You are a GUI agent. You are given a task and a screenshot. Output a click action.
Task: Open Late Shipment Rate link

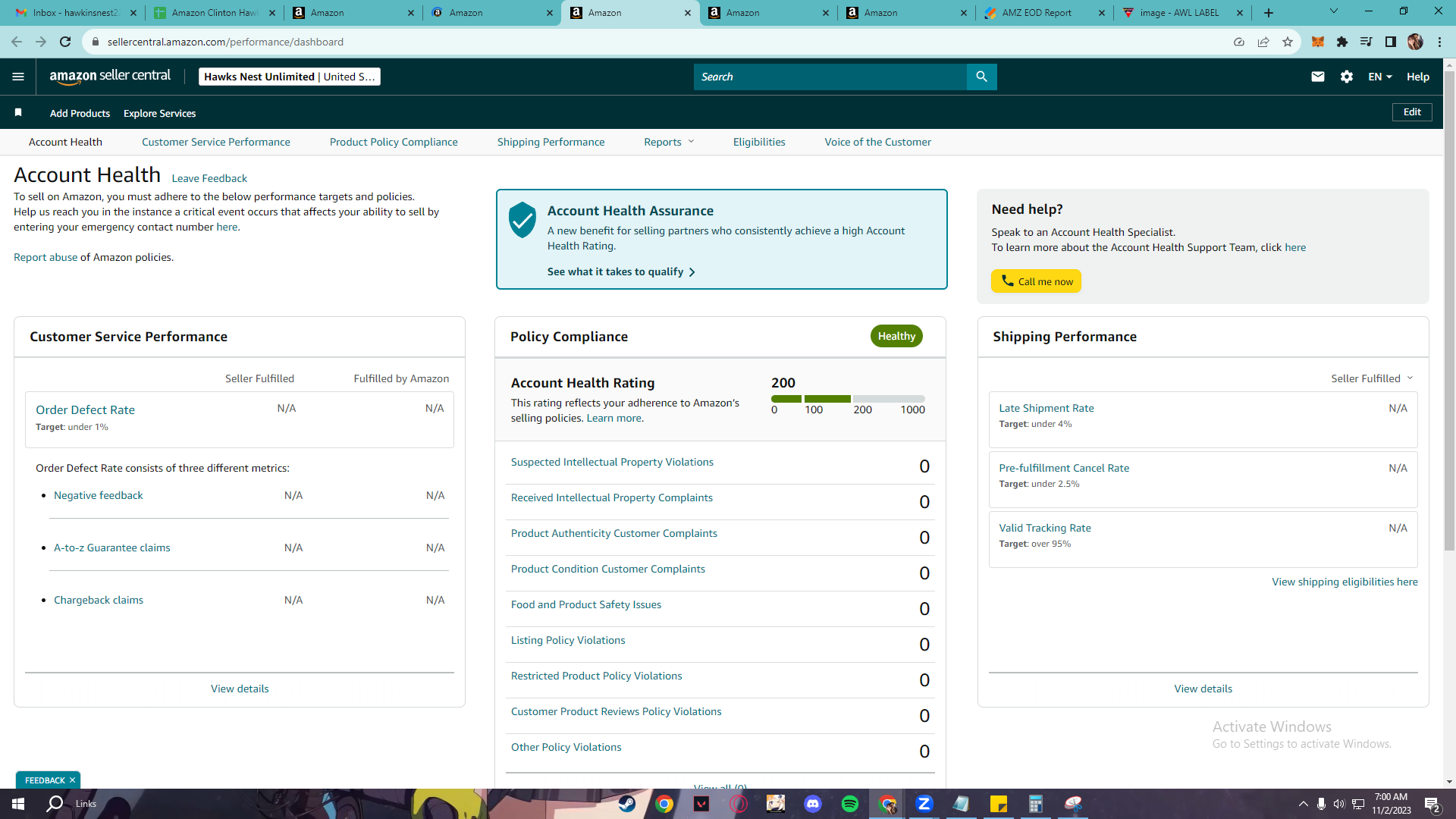(x=1046, y=408)
